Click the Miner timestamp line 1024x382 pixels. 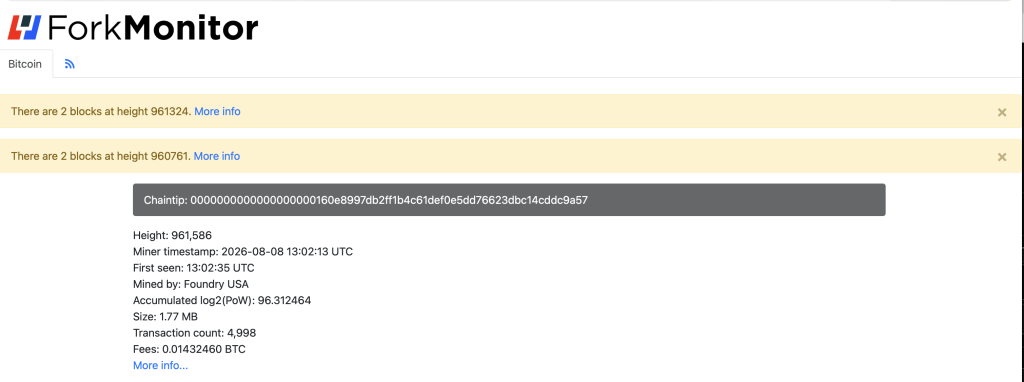[x=243, y=251]
